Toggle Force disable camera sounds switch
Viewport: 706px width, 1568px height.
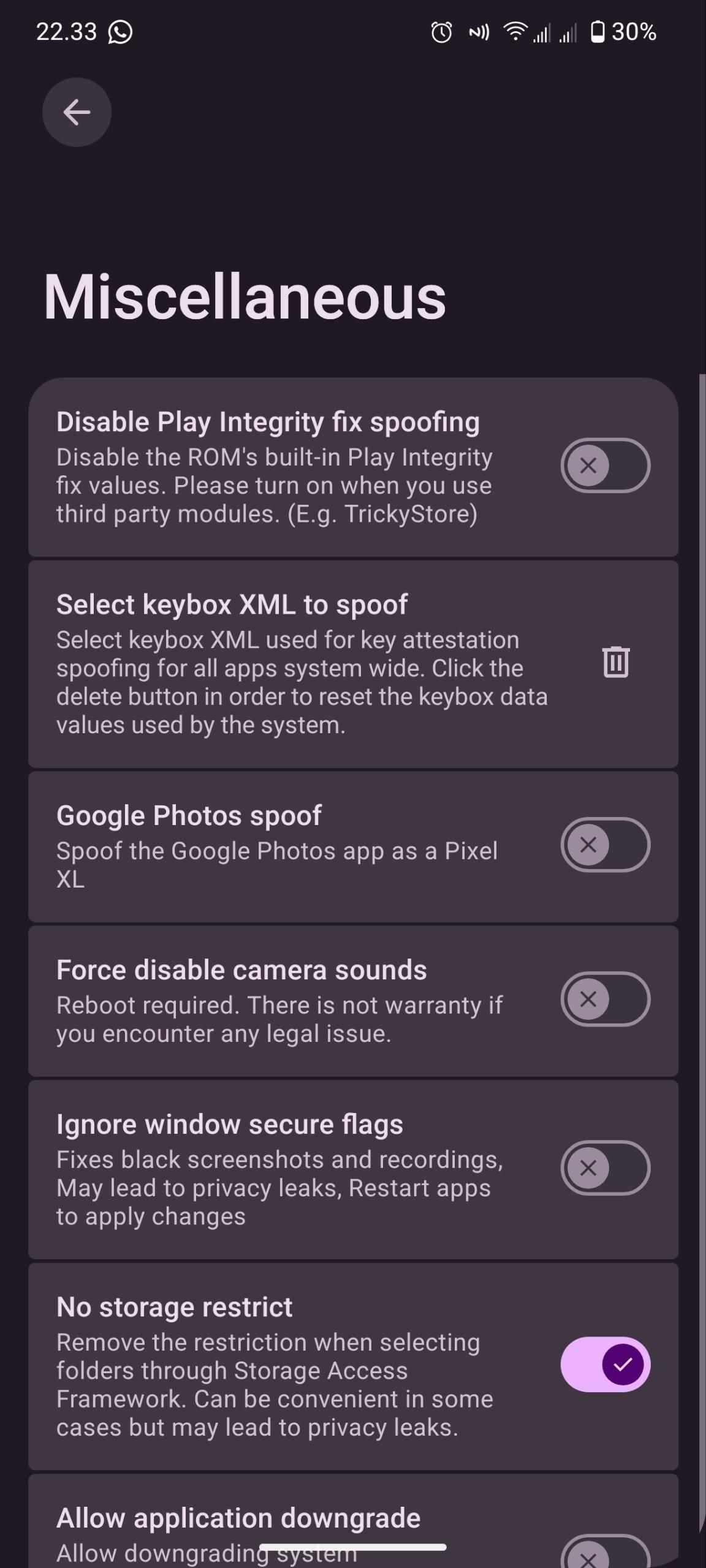click(605, 999)
